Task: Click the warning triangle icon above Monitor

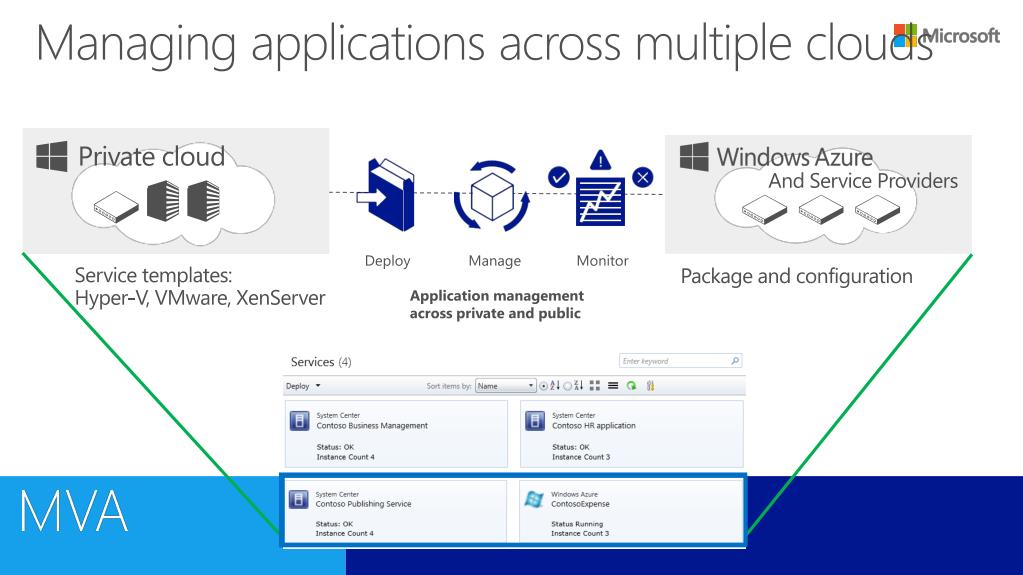Action: 600,160
